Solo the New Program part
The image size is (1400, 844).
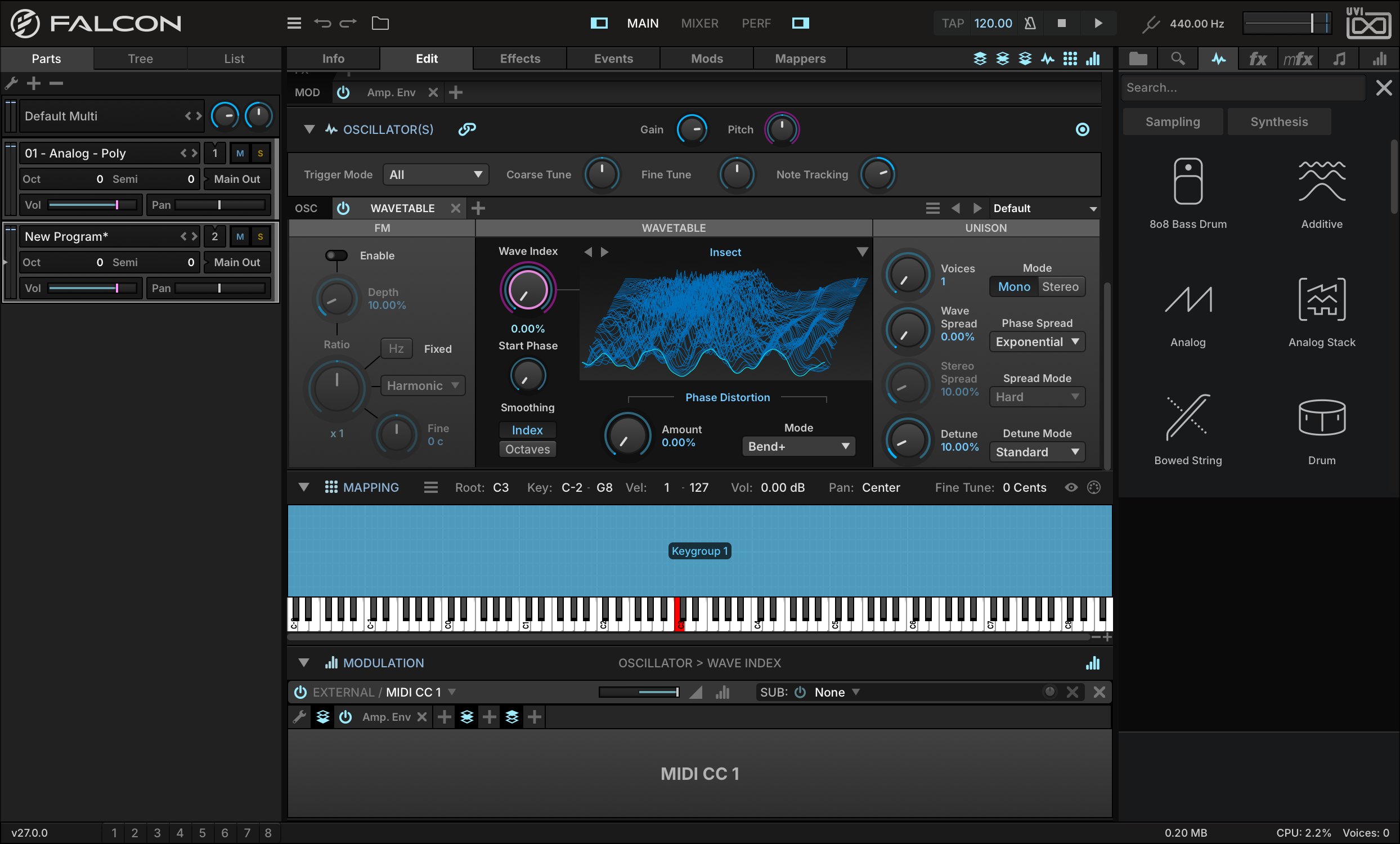coord(260,237)
